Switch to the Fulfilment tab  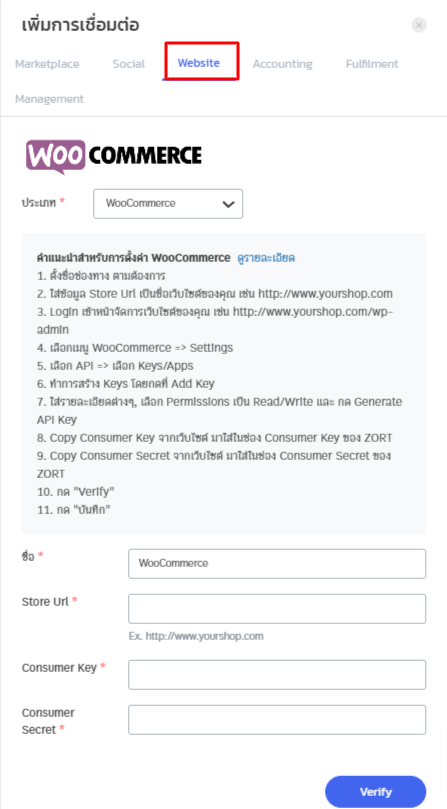point(372,64)
